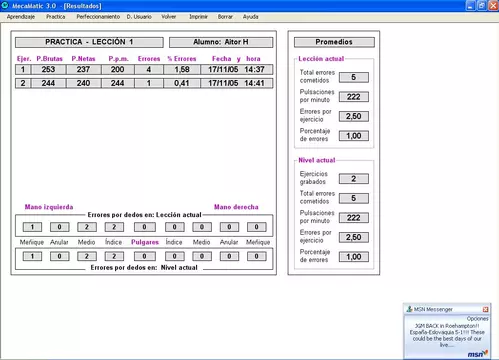Select date cell 17/11/05 14:37

point(237,69)
